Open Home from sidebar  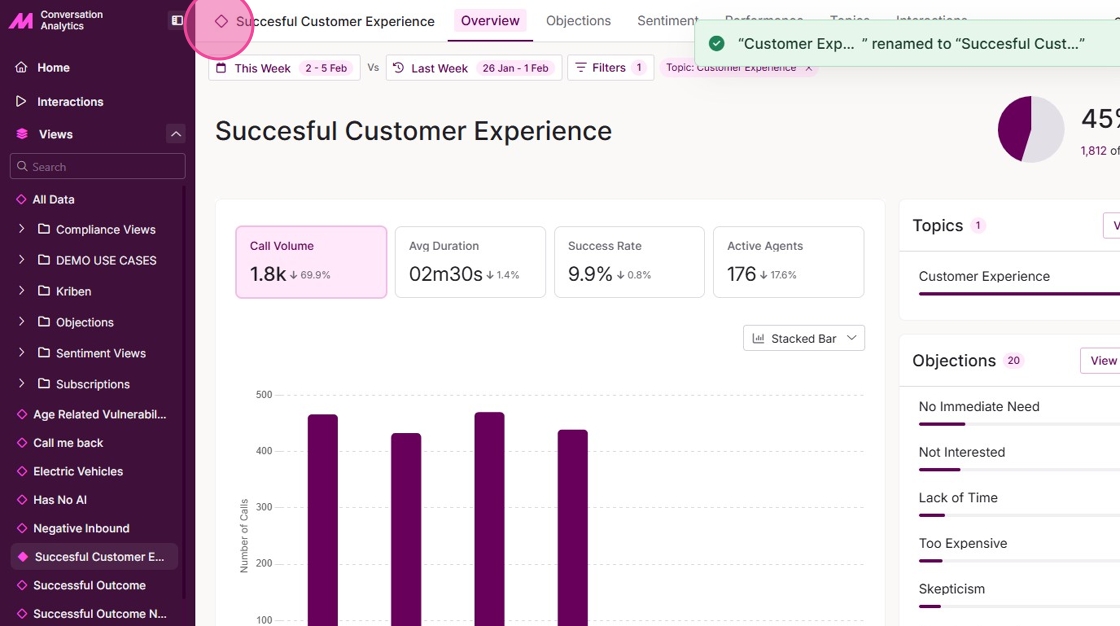coord(53,68)
